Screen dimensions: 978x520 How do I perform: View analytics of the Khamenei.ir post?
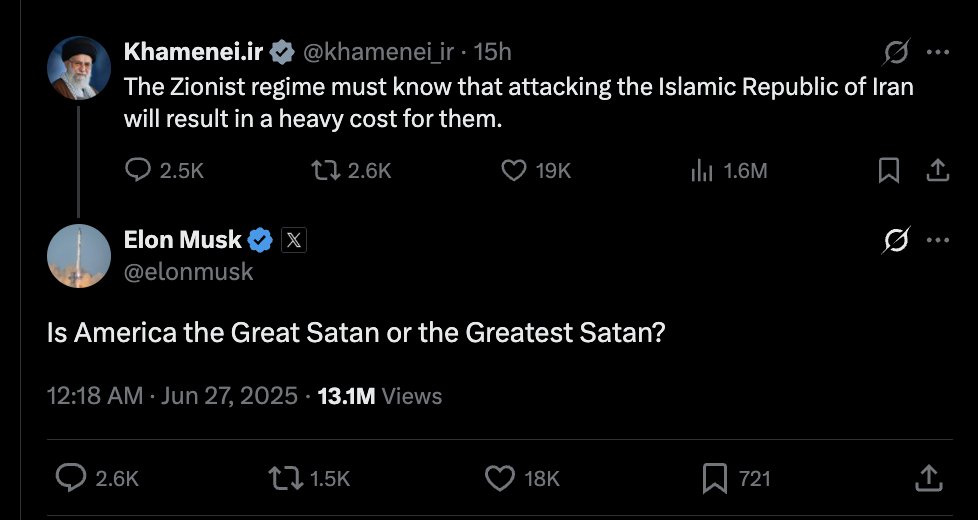[703, 171]
